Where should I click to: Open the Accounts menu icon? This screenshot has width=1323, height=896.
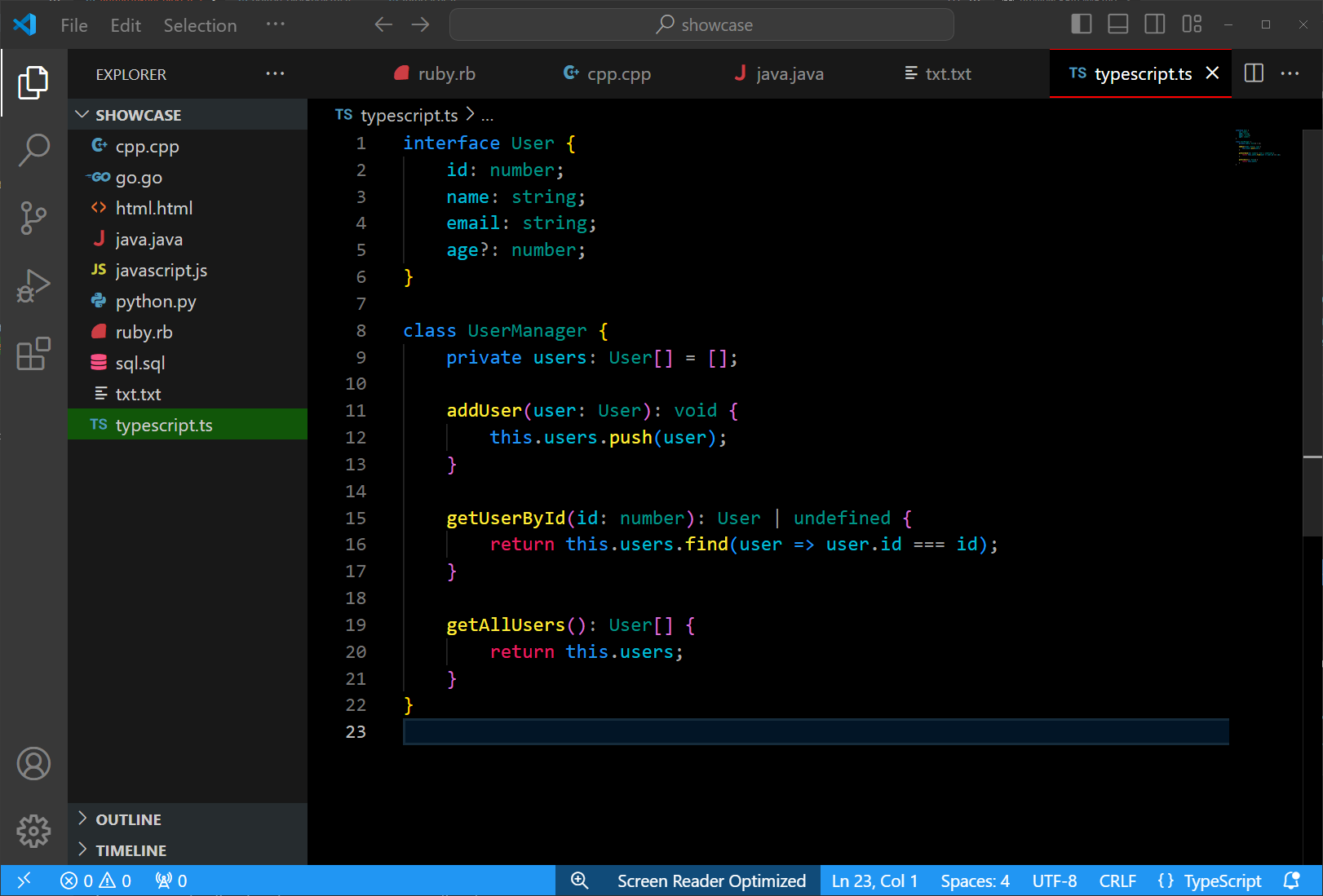tap(33, 764)
